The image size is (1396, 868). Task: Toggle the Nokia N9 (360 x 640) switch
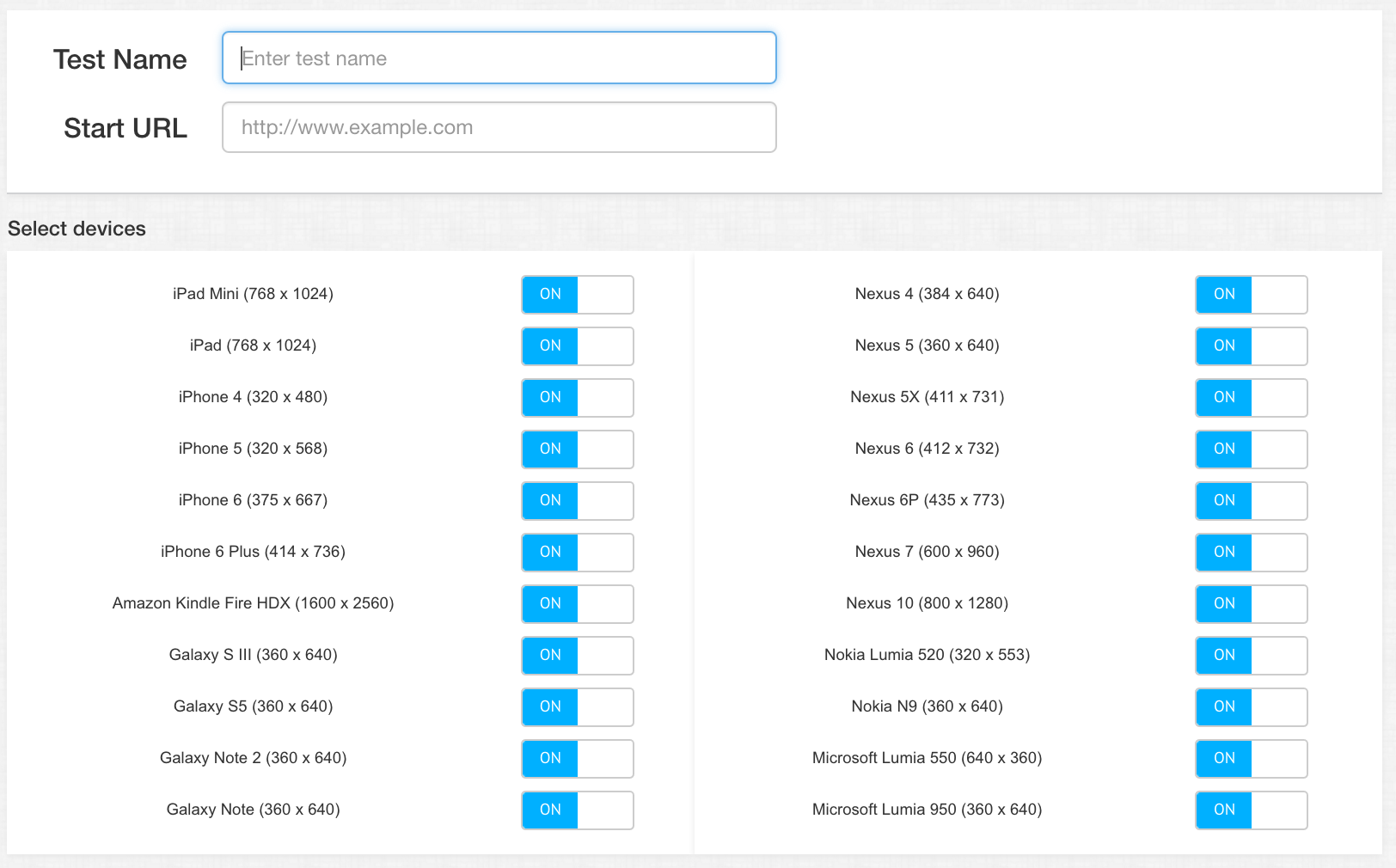(x=1252, y=707)
